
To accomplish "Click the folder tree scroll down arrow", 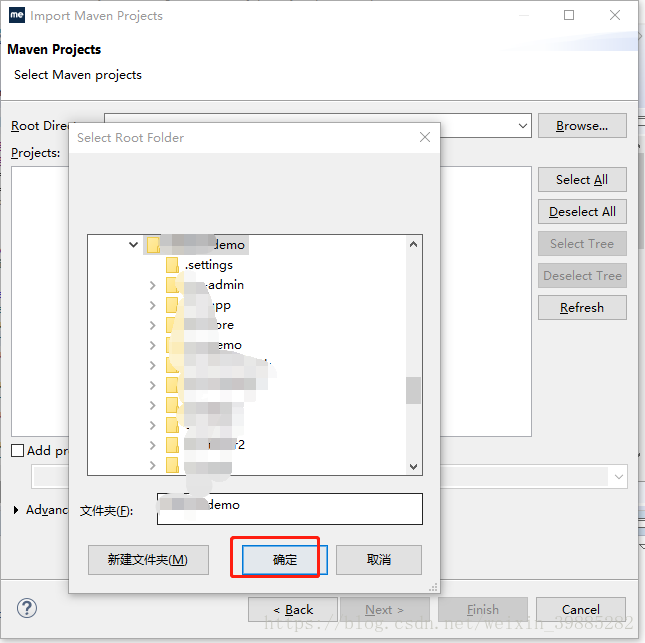I will coord(413,467).
